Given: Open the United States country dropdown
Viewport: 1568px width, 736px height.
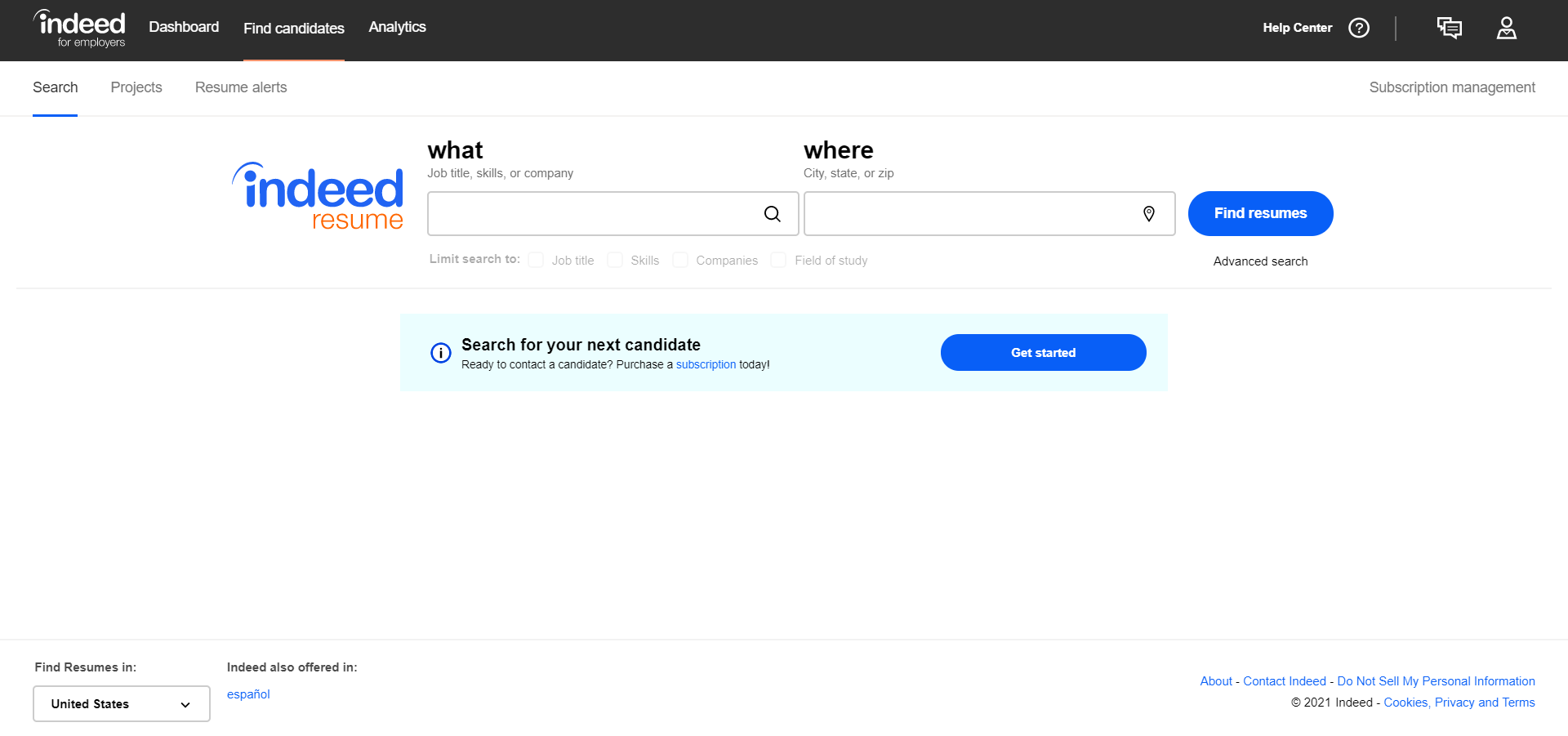Looking at the screenshot, I should tap(122, 704).
